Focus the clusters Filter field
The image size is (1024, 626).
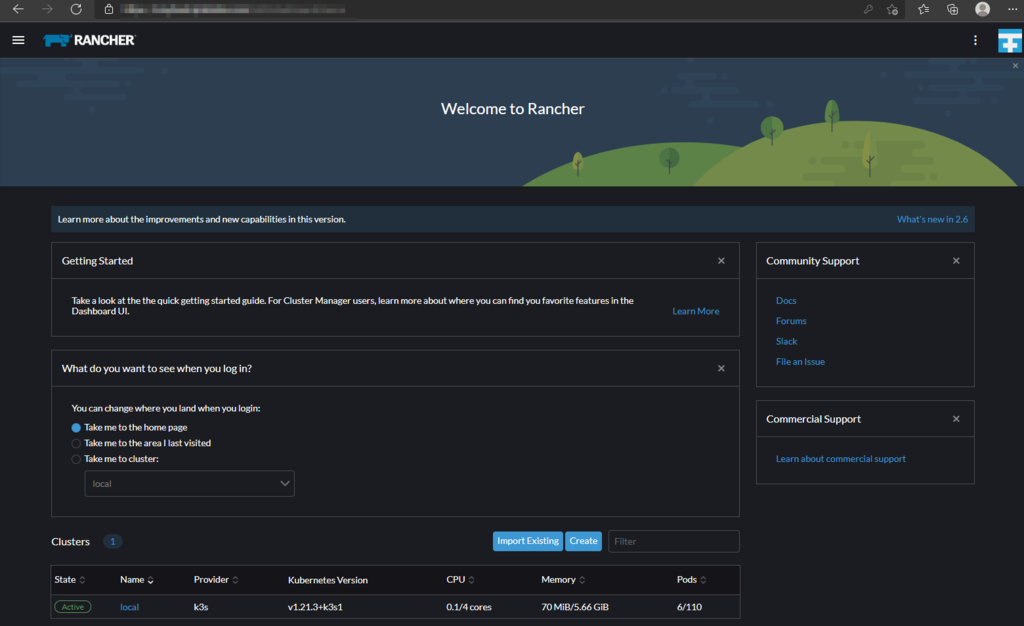673,541
